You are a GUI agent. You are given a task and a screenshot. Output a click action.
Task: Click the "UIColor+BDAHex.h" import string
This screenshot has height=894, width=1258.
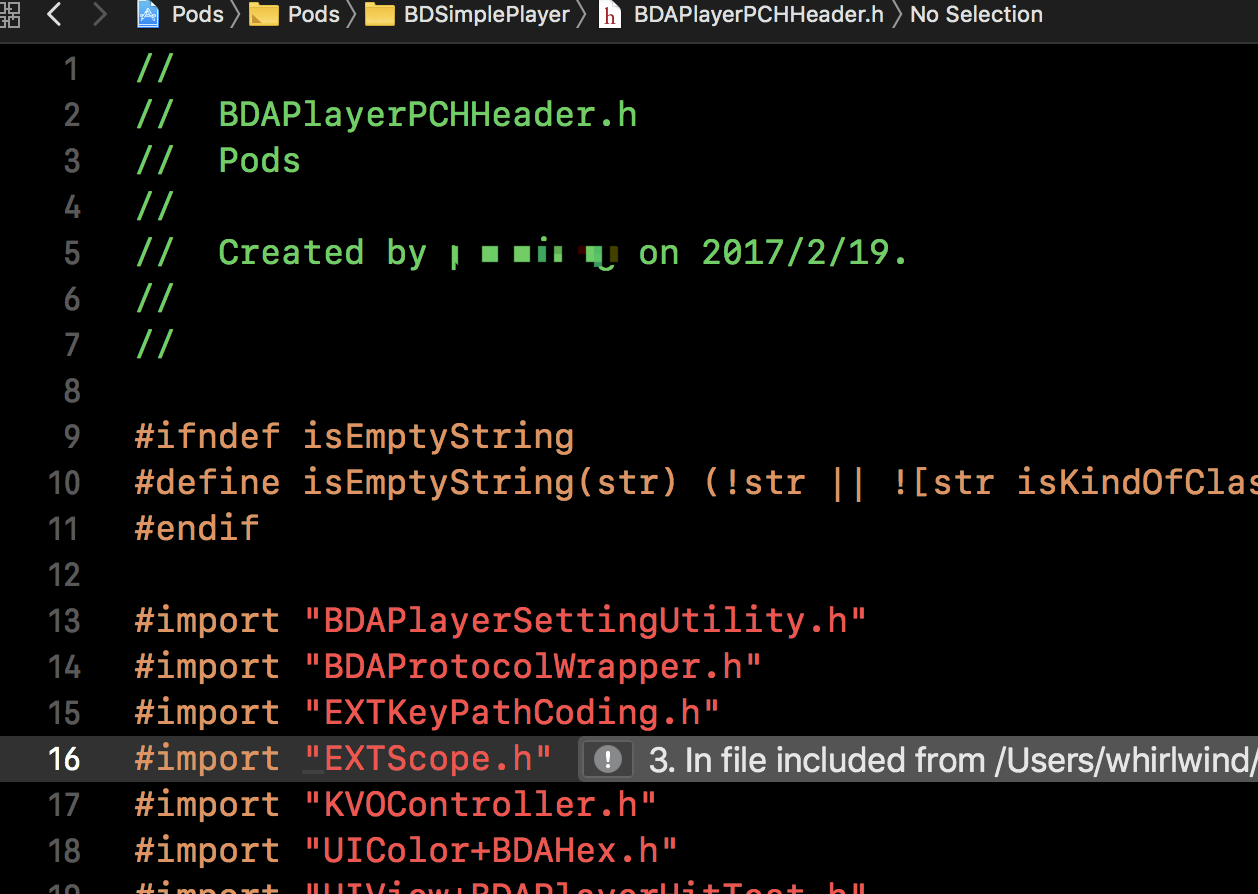click(491, 851)
